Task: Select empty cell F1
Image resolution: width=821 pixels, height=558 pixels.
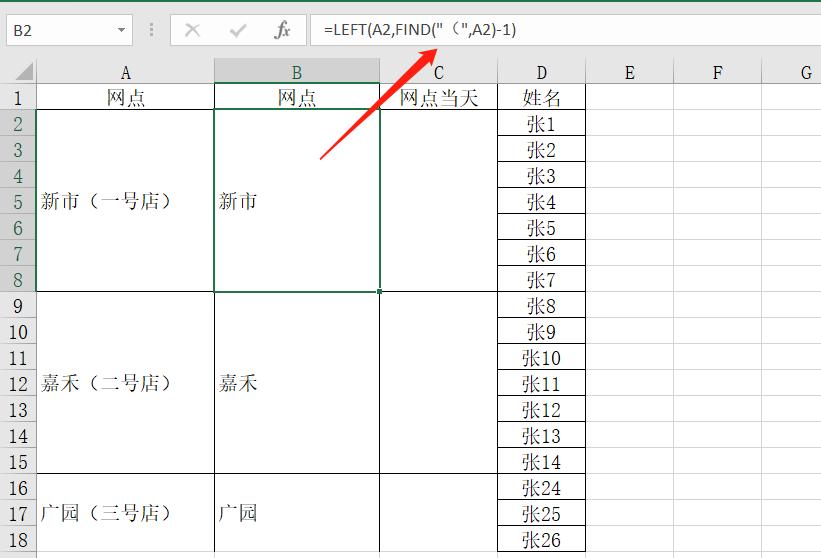Action: (x=717, y=97)
